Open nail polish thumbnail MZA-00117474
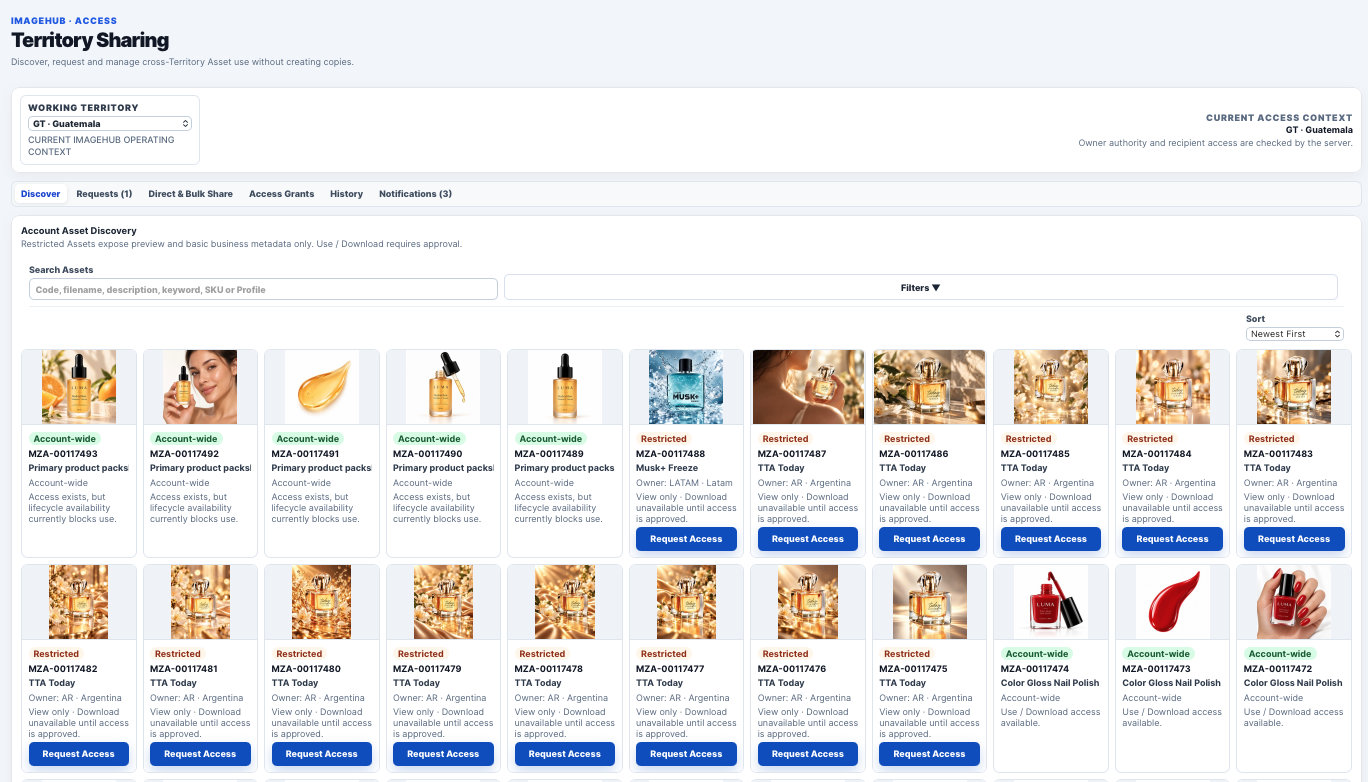The image size is (1368, 782). (1051, 602)
